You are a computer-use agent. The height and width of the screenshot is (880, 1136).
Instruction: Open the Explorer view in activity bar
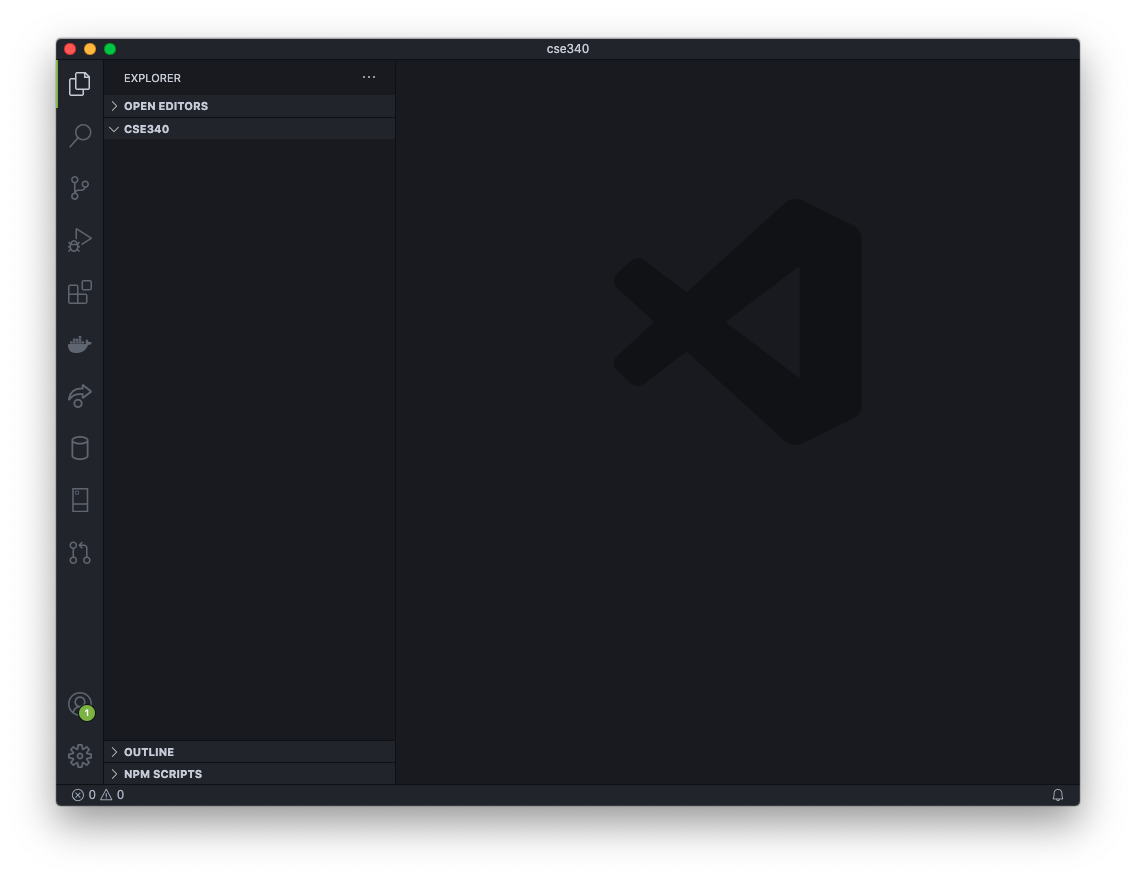[80, 84]
